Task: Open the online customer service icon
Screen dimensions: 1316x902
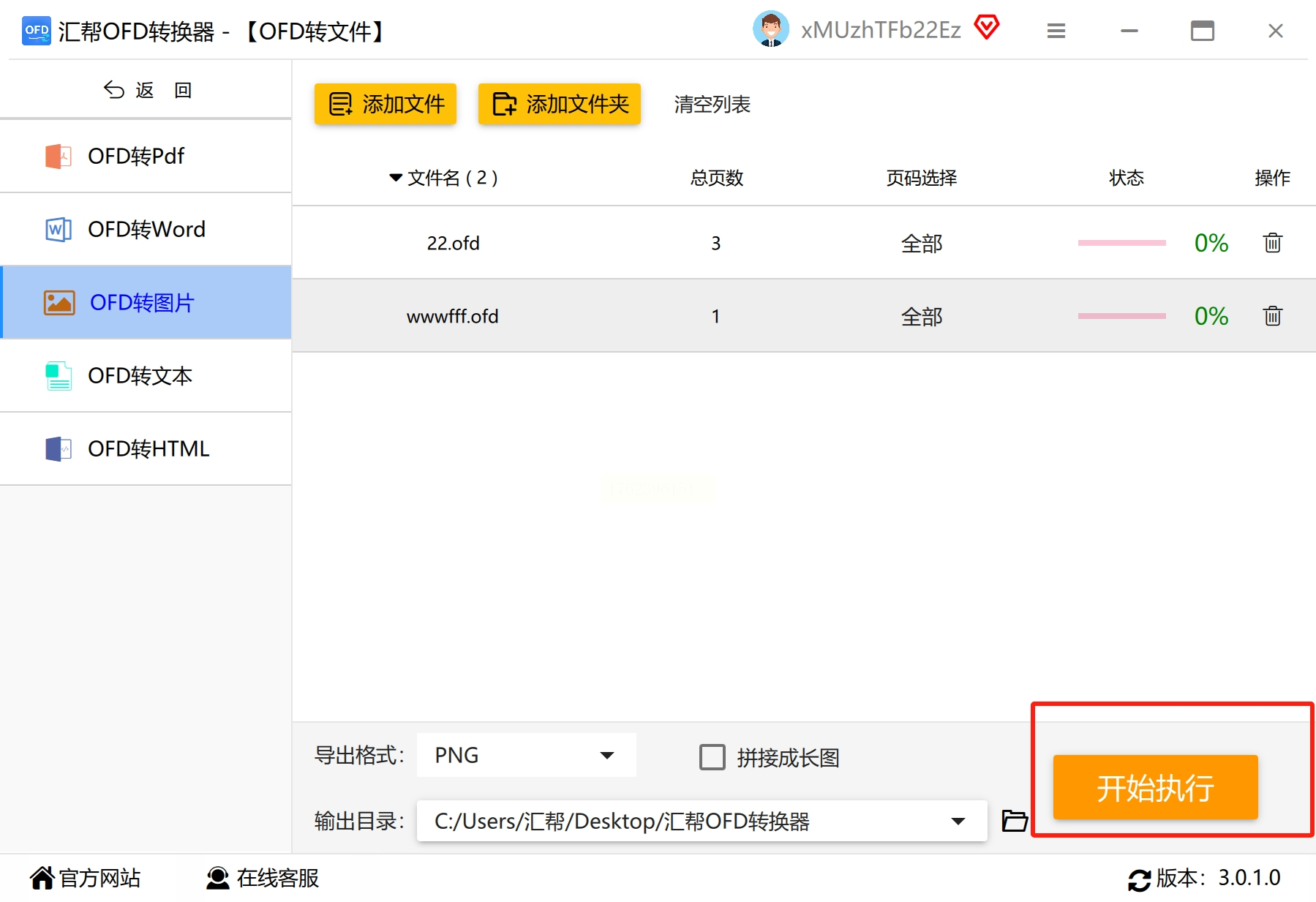Action: [x=217, y=878]
